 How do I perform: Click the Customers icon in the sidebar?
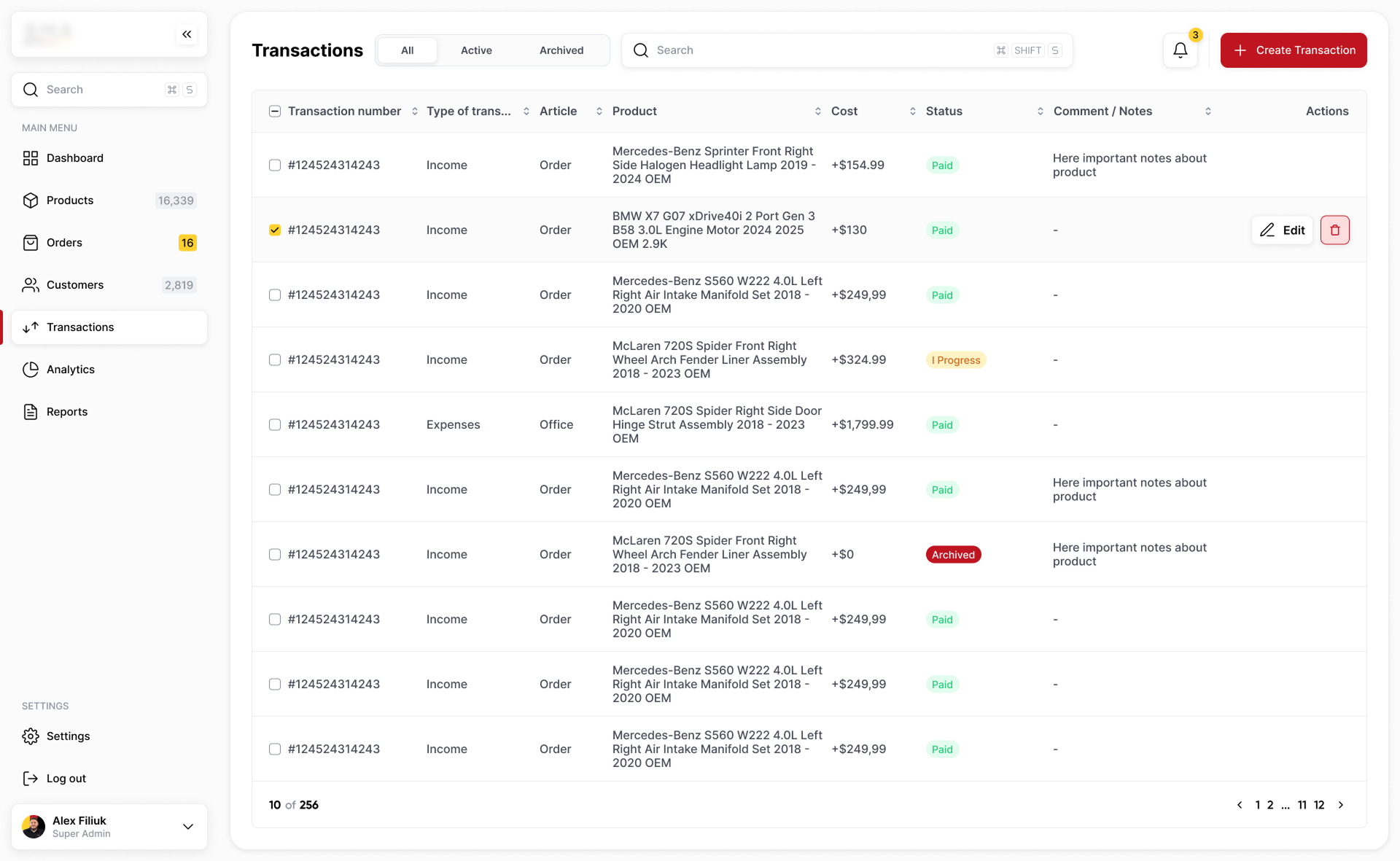pos(31,285)
